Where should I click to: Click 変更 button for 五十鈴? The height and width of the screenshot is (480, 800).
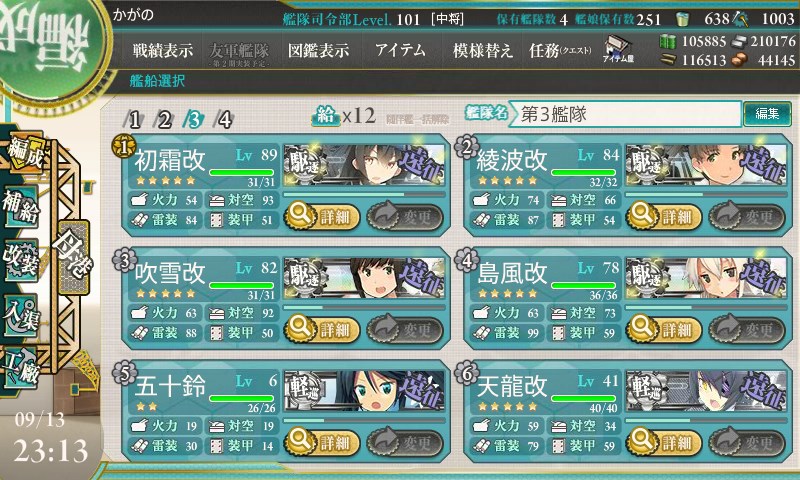coord(405,442)
